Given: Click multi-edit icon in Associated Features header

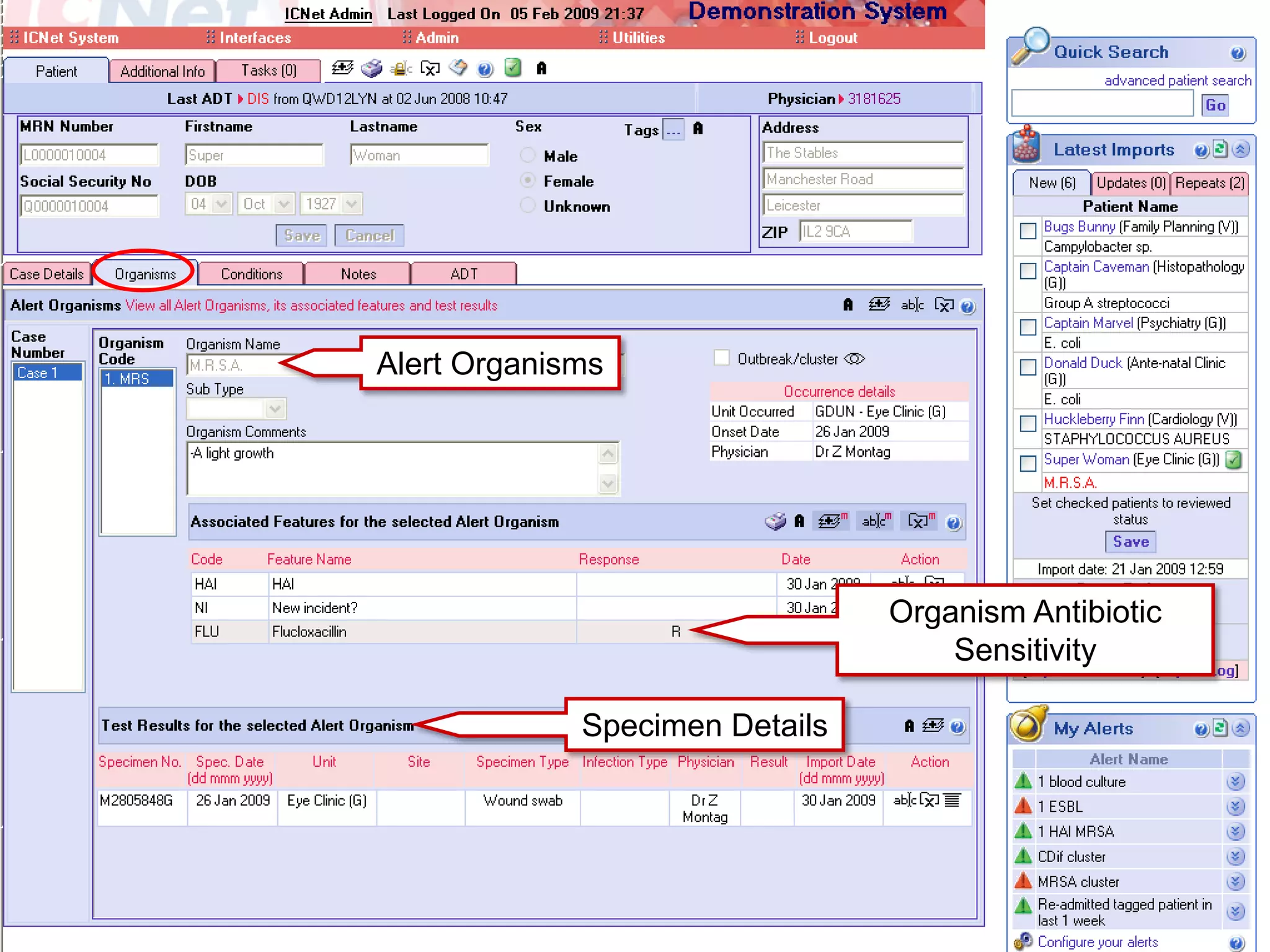Looking at the screenshot, I should pyautogui.click(x=876, y=521).
